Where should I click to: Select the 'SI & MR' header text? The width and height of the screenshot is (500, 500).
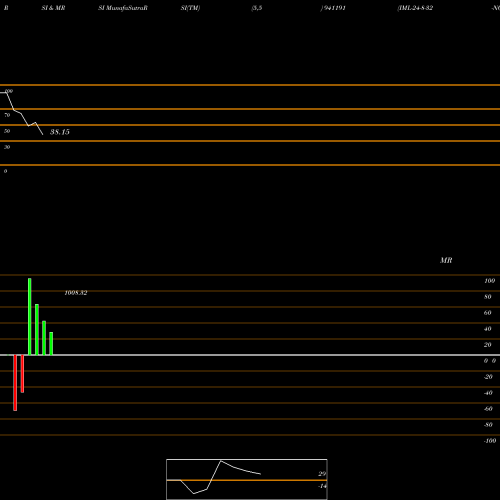53,8
